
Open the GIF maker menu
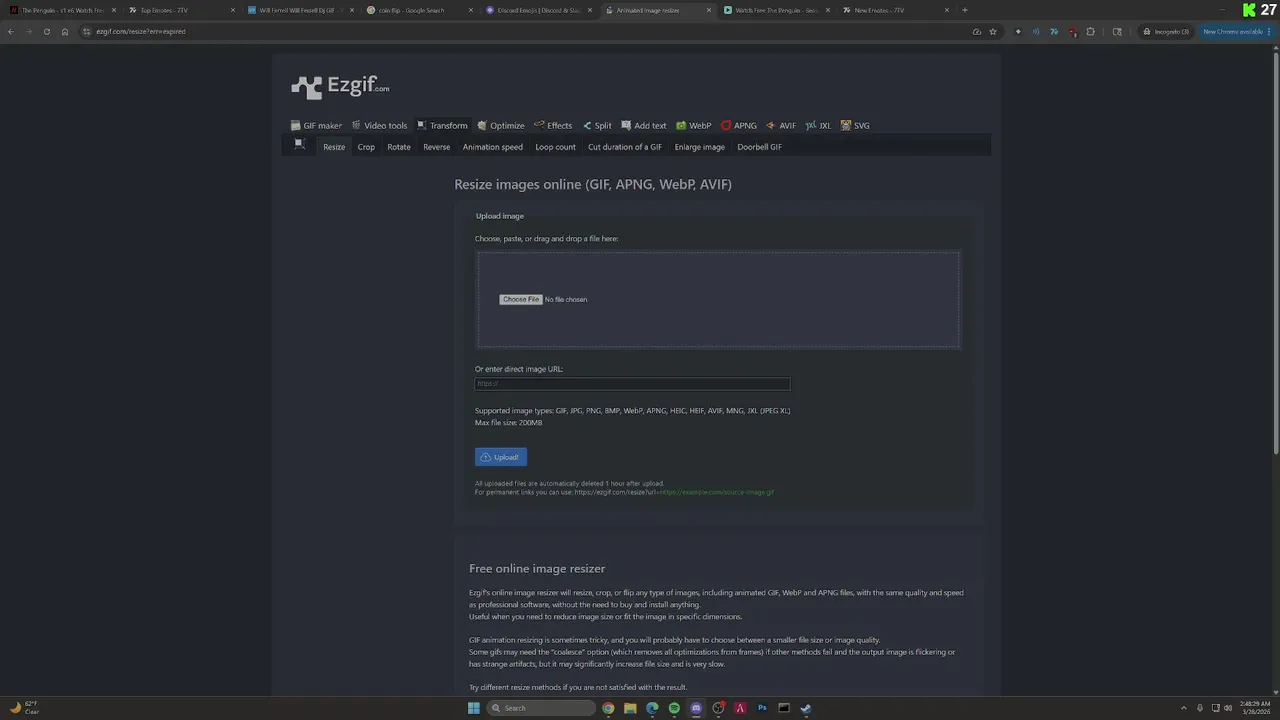[316, 126]
